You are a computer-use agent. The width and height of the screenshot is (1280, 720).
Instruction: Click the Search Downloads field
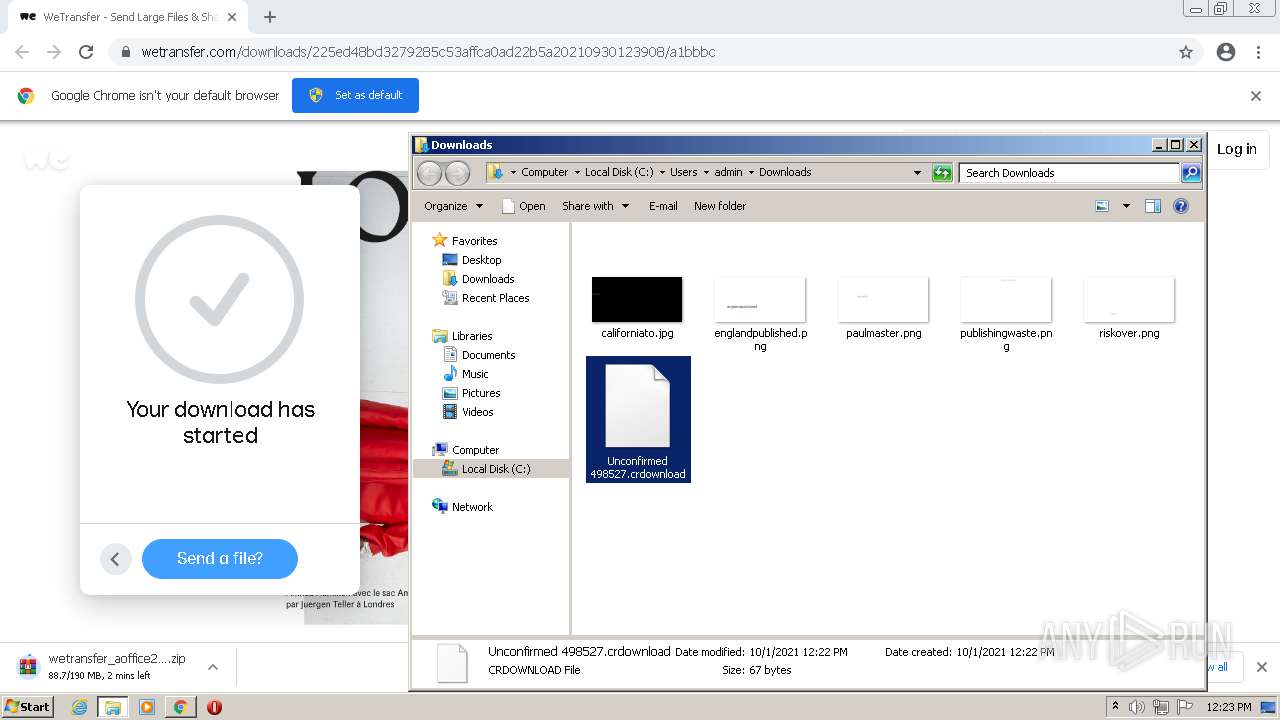click(x=1069, y=173)
